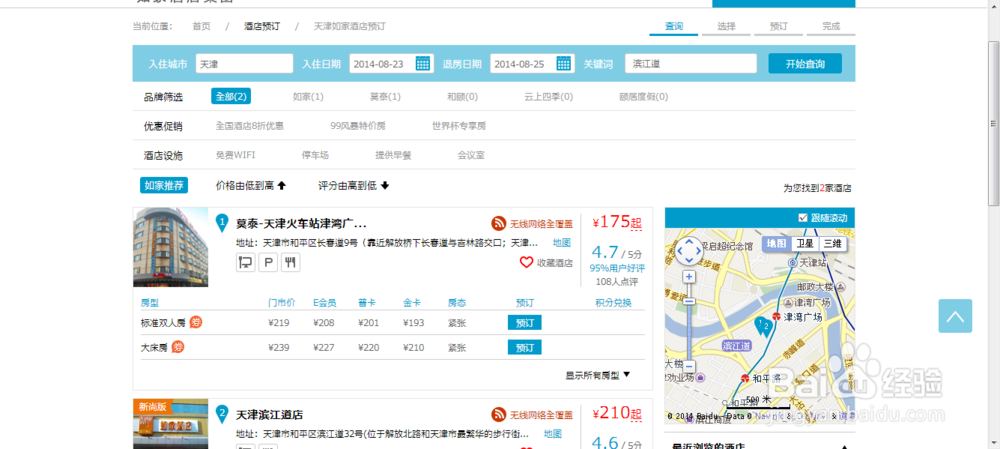Select the 预订 step tab
This screenshot has height=449, width=1000.
pos(778,27)
